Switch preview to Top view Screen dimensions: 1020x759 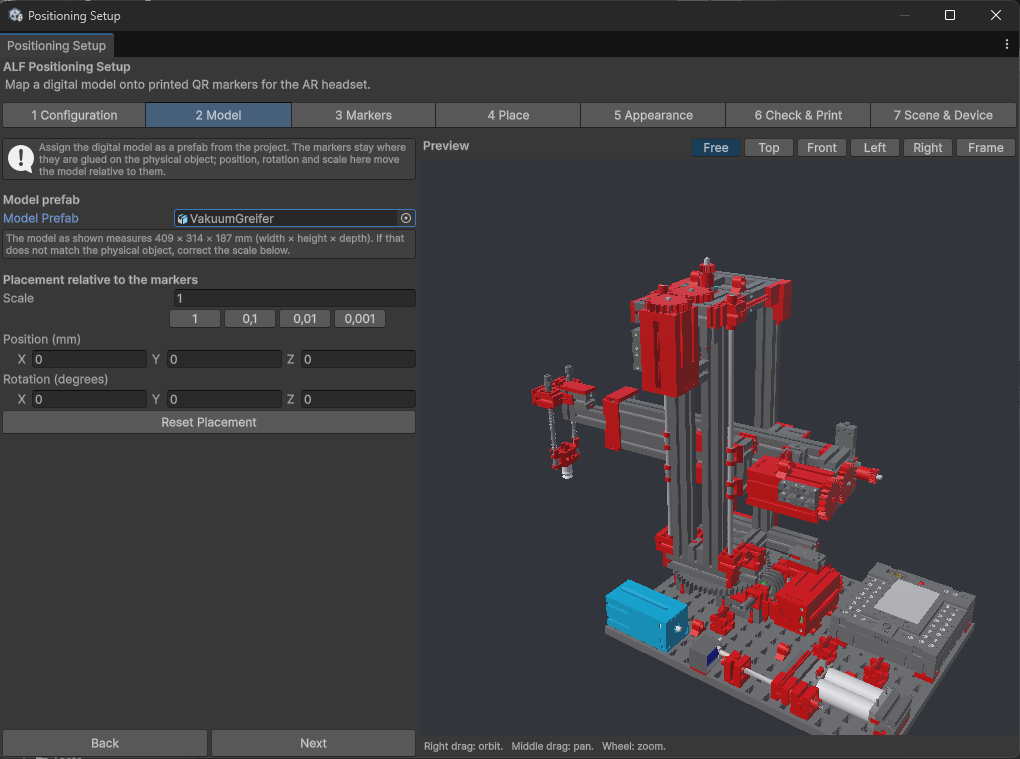pos(769,148)
